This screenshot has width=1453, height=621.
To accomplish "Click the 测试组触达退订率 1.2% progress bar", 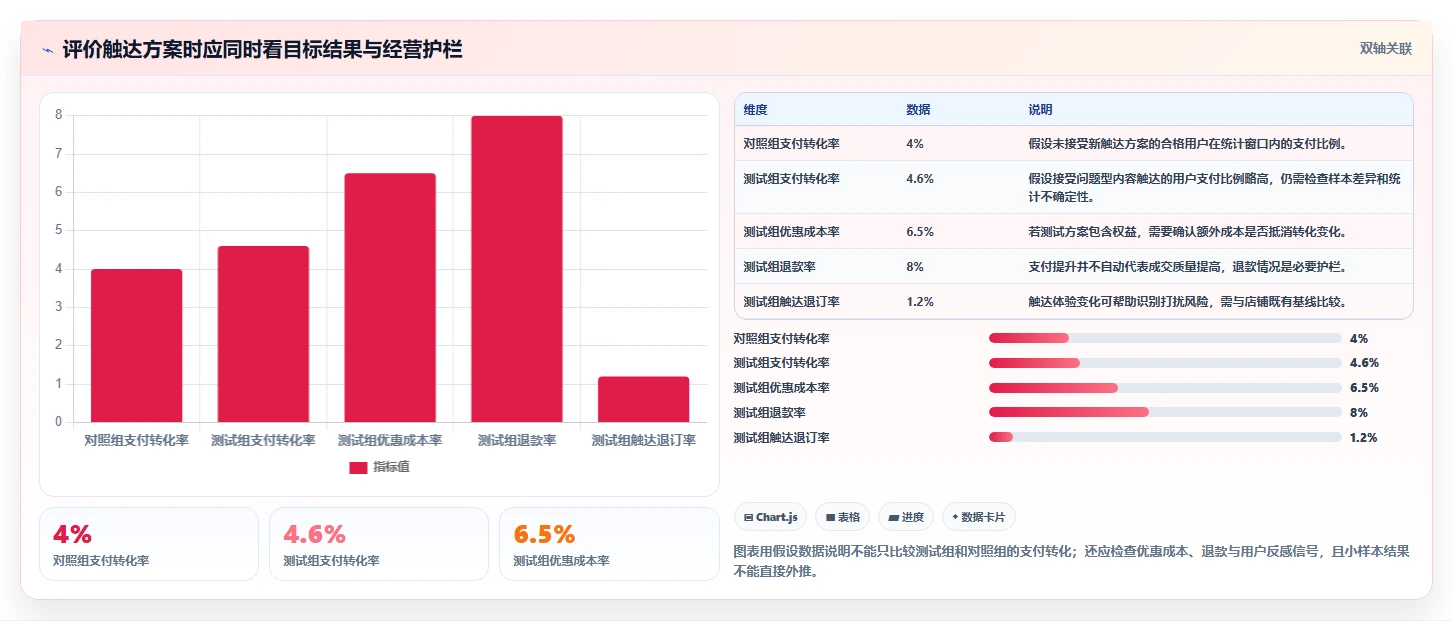I will (x=1165, y=437).
